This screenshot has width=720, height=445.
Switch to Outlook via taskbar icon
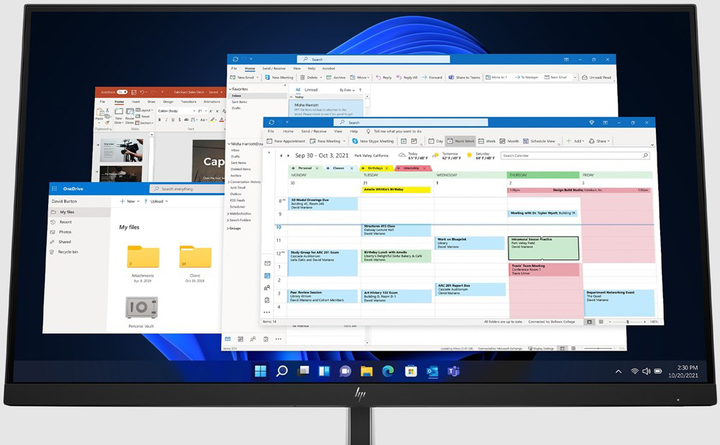click(x=432, y=371)
